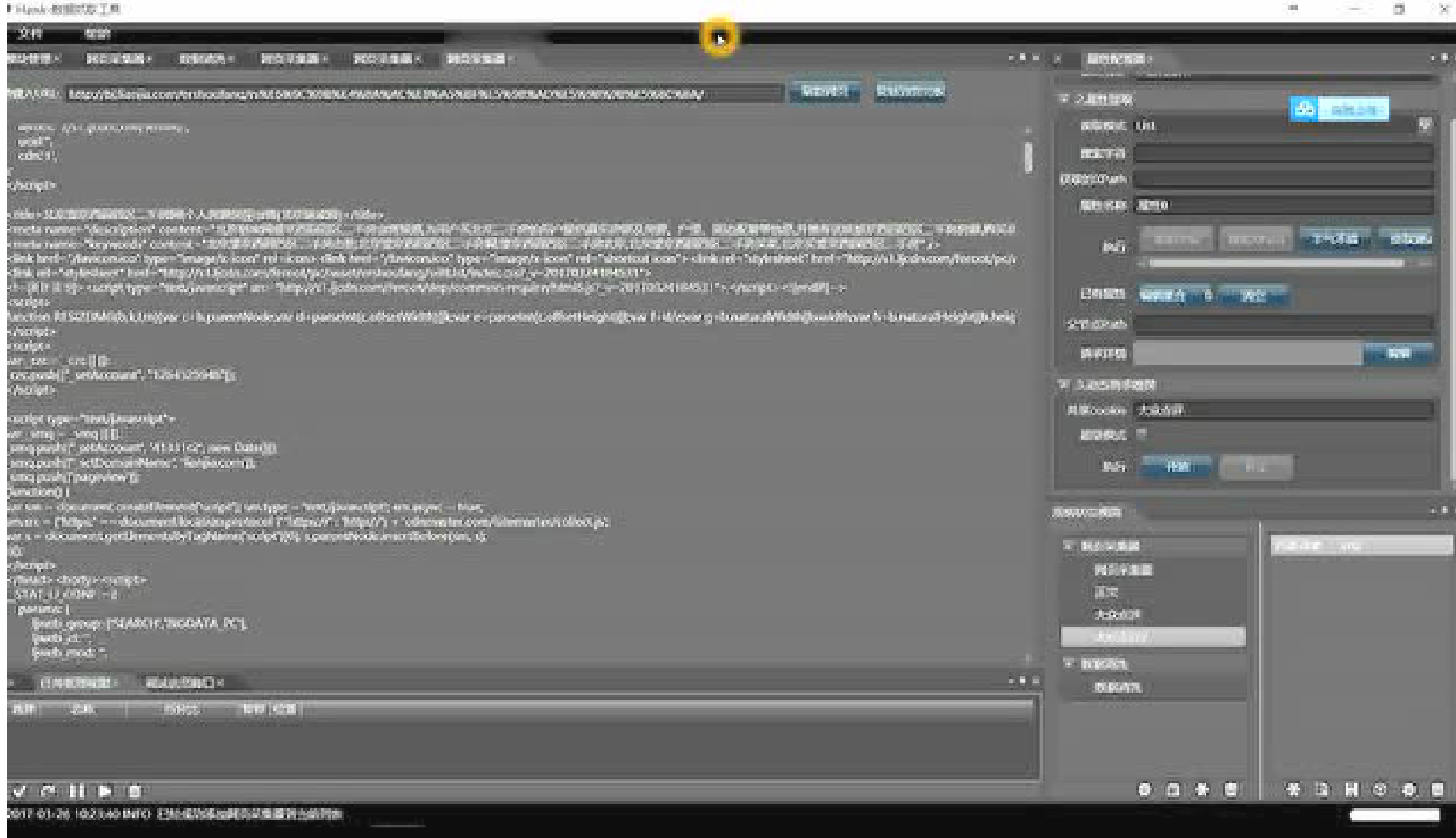Open the 调试输出窗口 tab

pos(184,682)
